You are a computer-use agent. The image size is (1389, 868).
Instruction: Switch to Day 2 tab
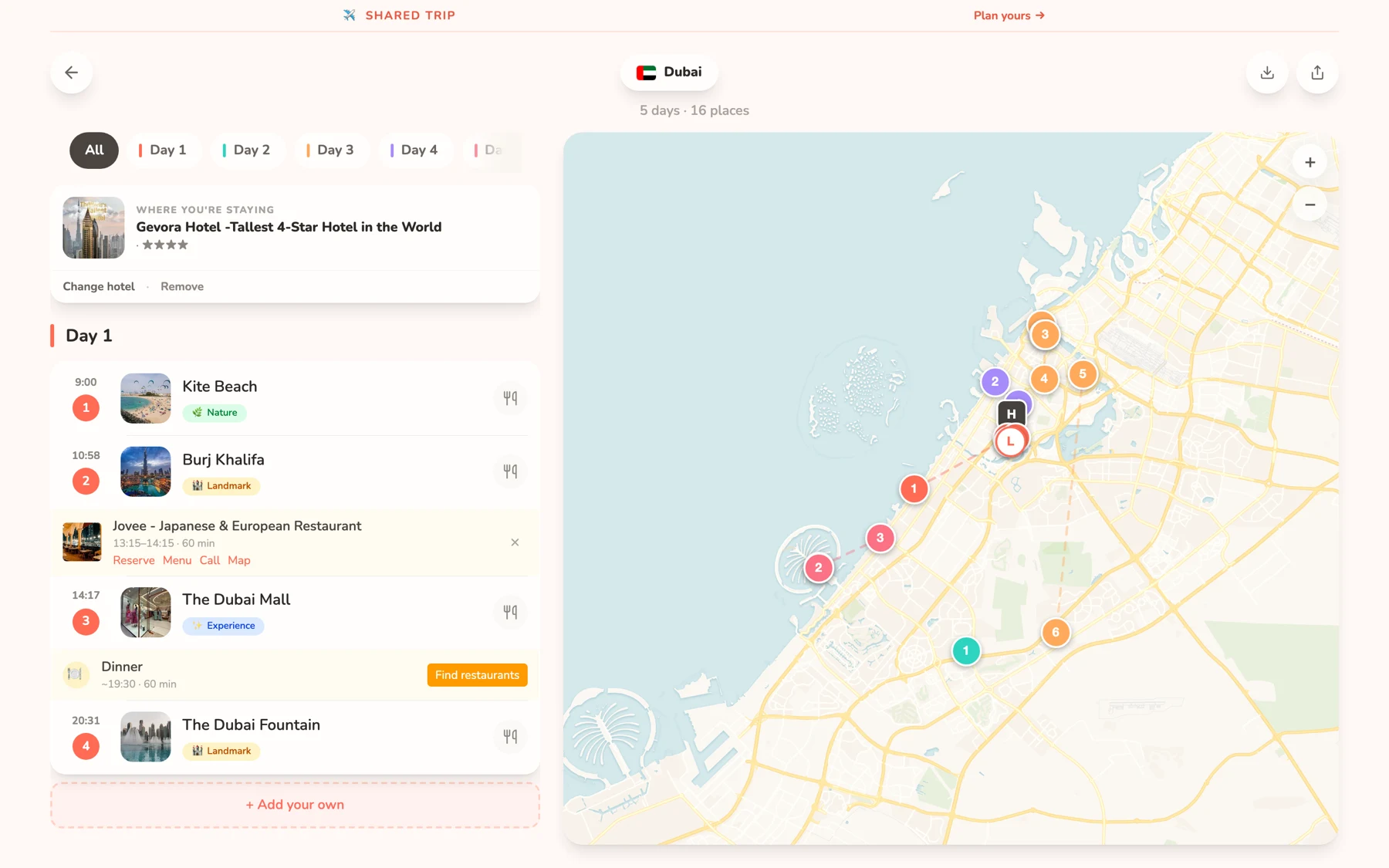[247, 150]
